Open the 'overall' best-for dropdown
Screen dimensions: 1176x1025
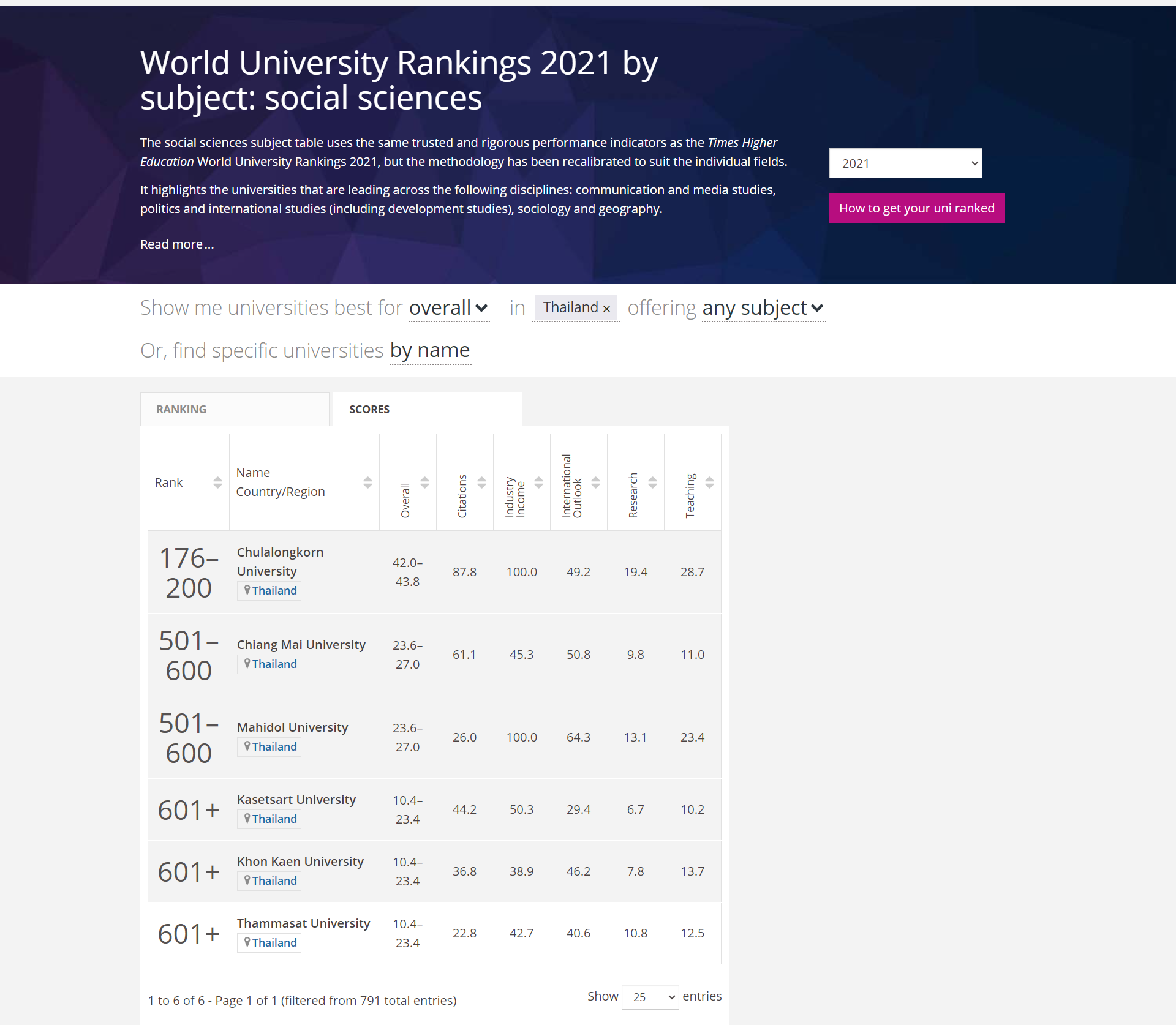tap(449, 307)
